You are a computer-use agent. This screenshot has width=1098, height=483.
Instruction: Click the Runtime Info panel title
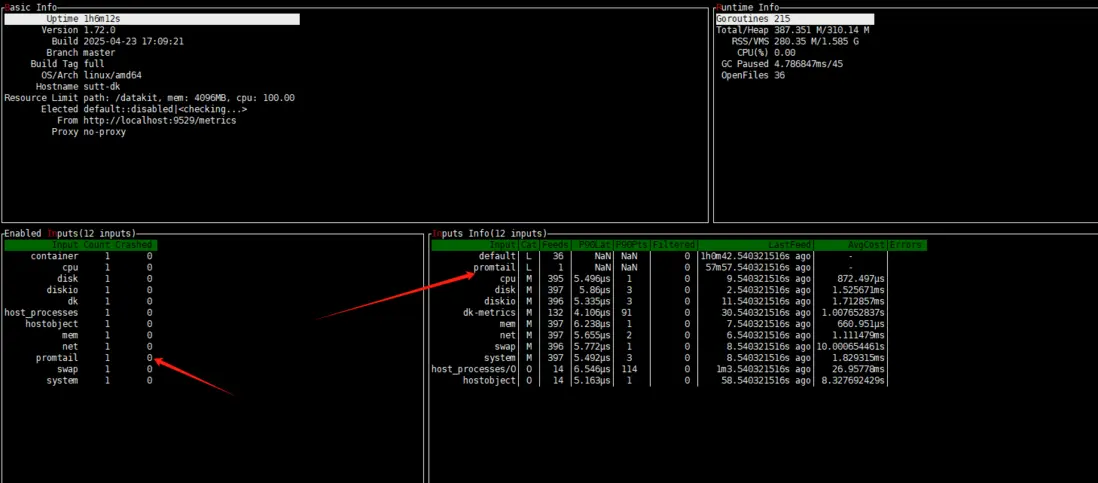pos(747,7)
